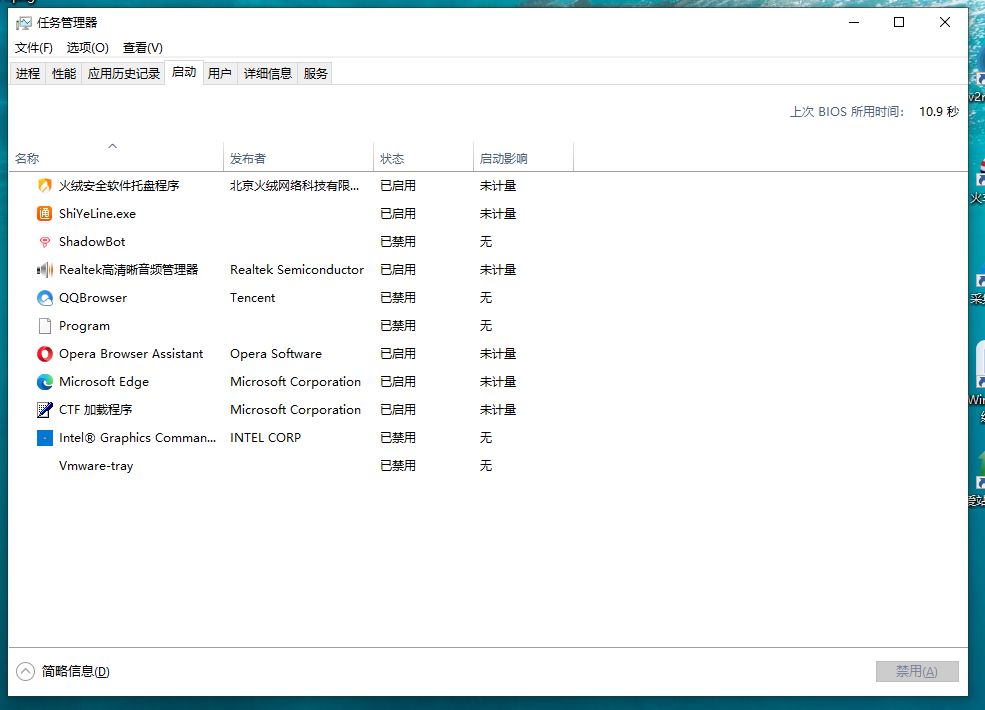This screenshot has height=710, width=985.
Task: Select the QQBrowser entry
Action: coord(93,298)
